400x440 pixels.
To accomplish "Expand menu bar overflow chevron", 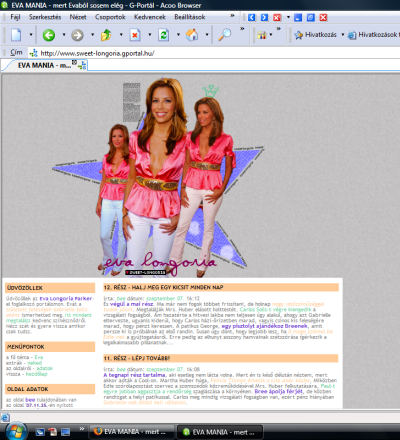I will click(232, 16).
